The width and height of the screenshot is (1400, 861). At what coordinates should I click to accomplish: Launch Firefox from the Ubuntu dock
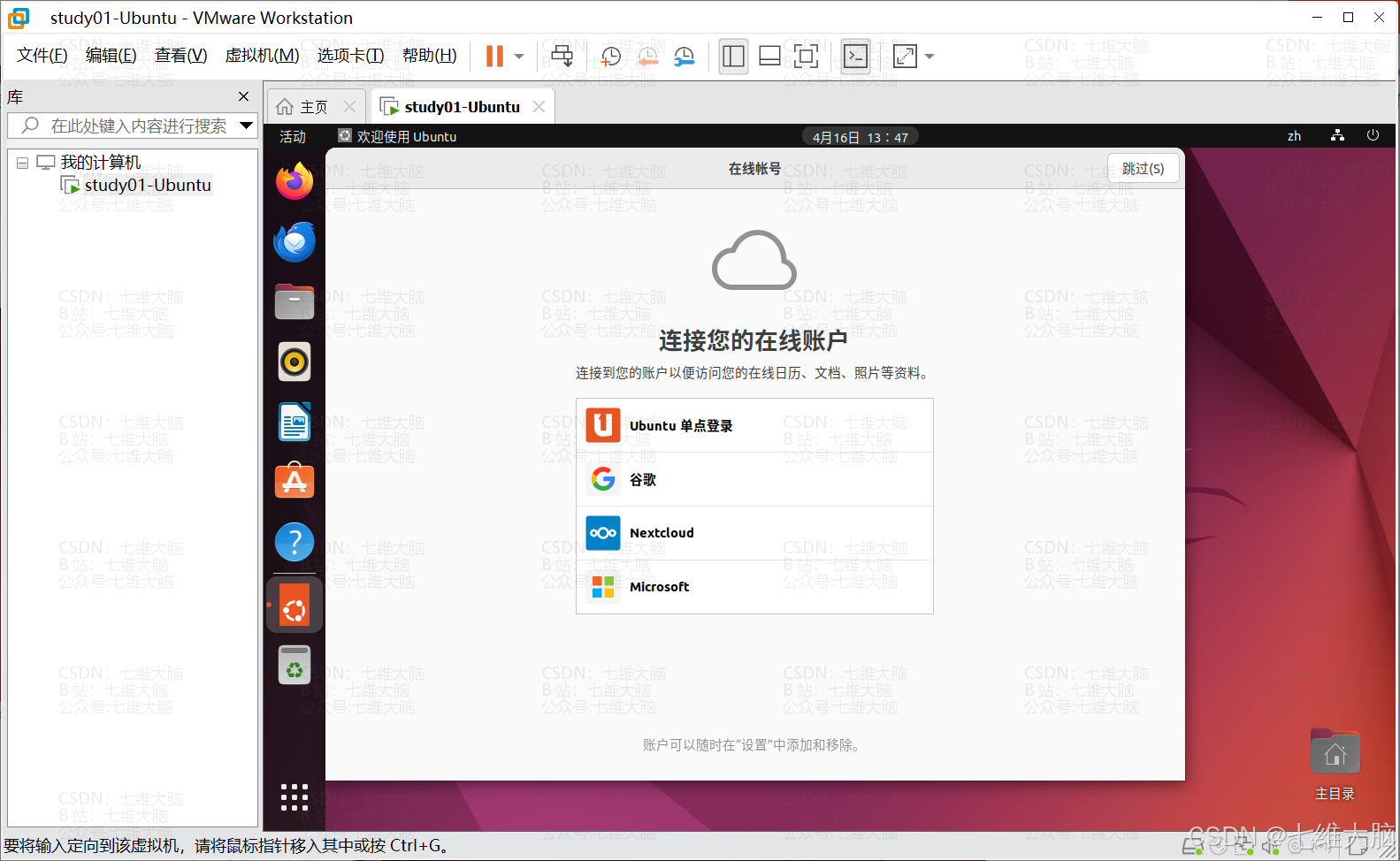click(295, 182)
